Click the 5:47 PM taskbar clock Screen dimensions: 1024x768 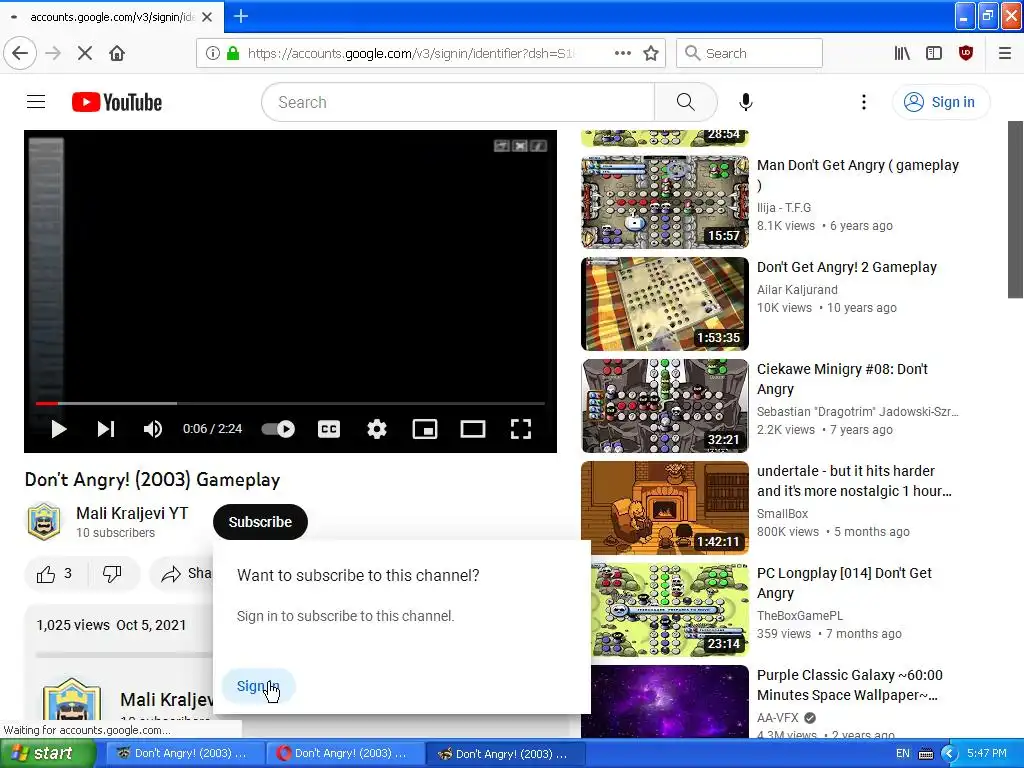tap(986, 753)
